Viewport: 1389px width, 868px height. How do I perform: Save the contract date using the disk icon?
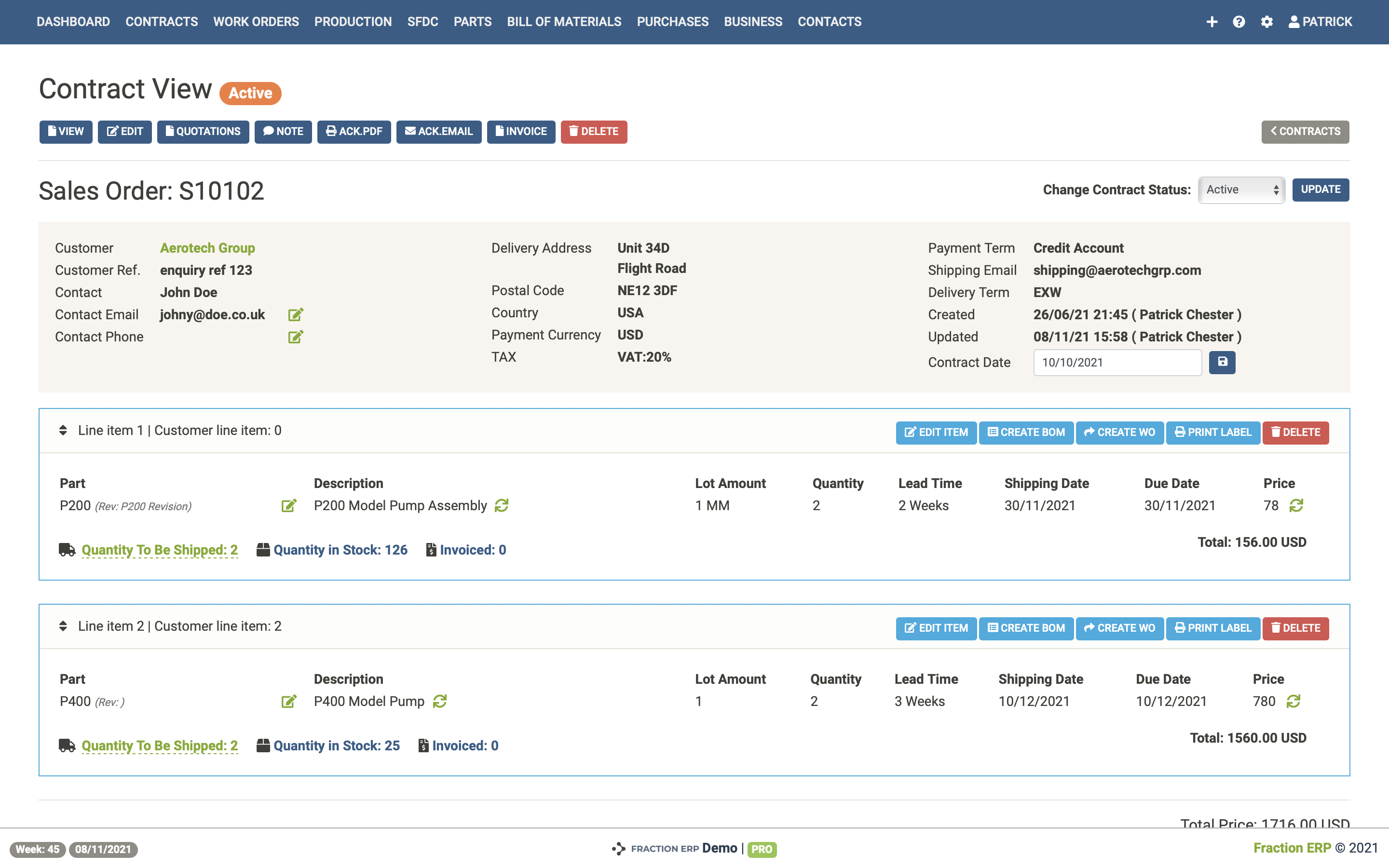tap(1222, 362)
